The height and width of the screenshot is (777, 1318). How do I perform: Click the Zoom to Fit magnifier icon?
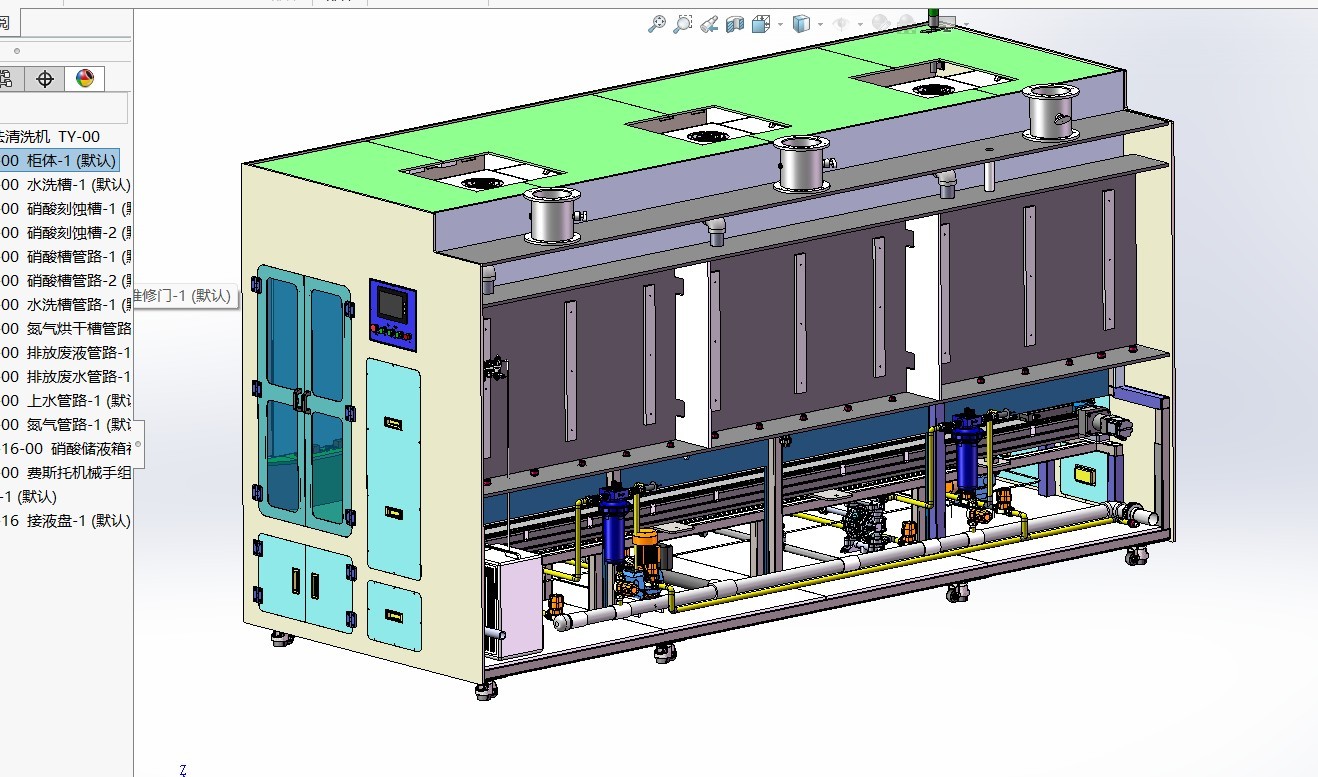point(656,24)
